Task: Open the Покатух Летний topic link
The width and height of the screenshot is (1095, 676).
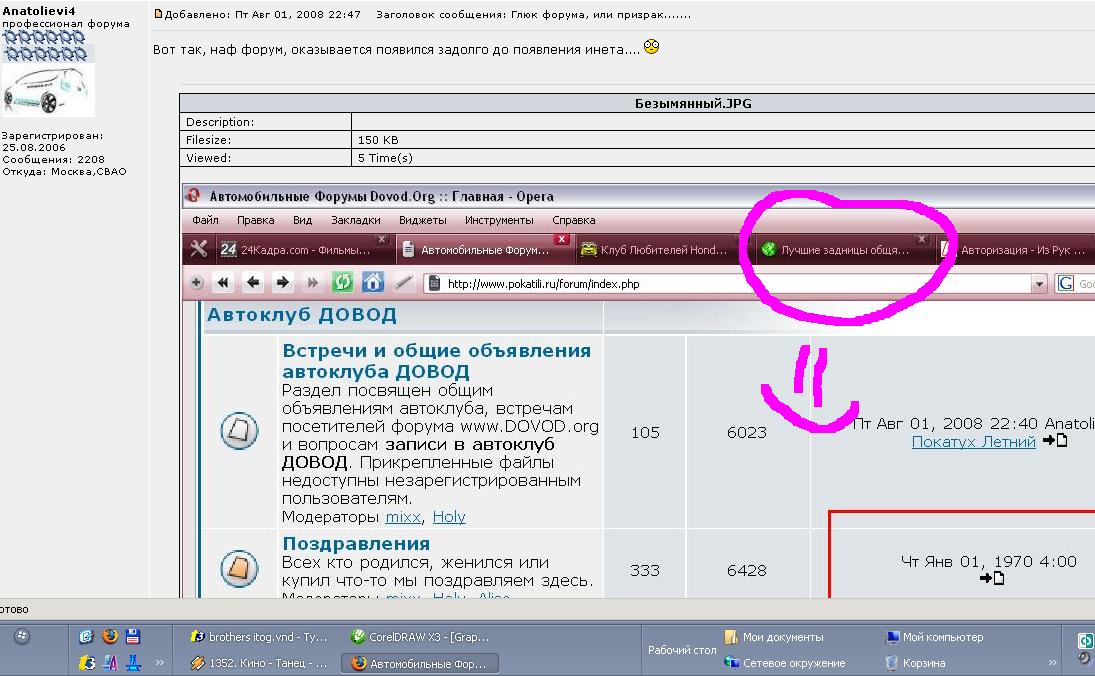Action: [x=973, y=441]
